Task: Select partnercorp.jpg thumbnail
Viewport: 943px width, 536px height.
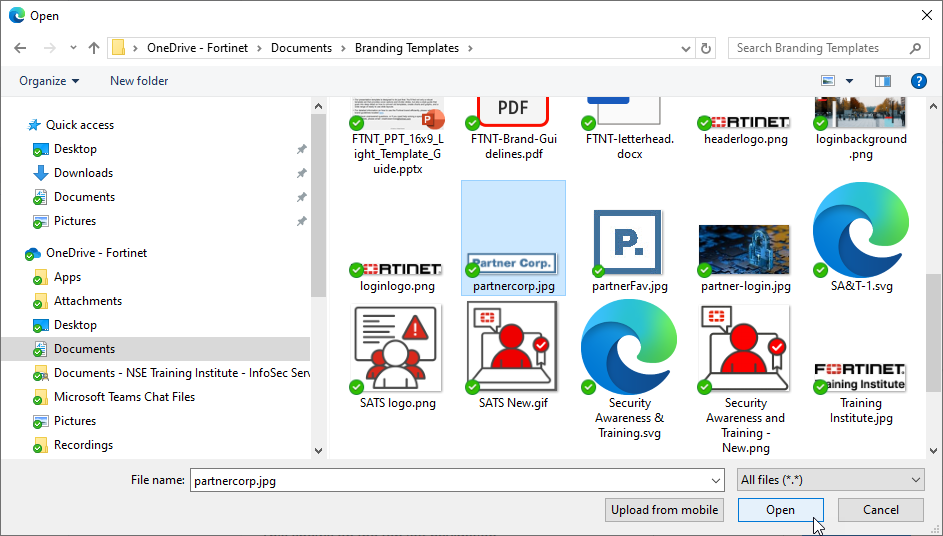Action: click(514, 238)
